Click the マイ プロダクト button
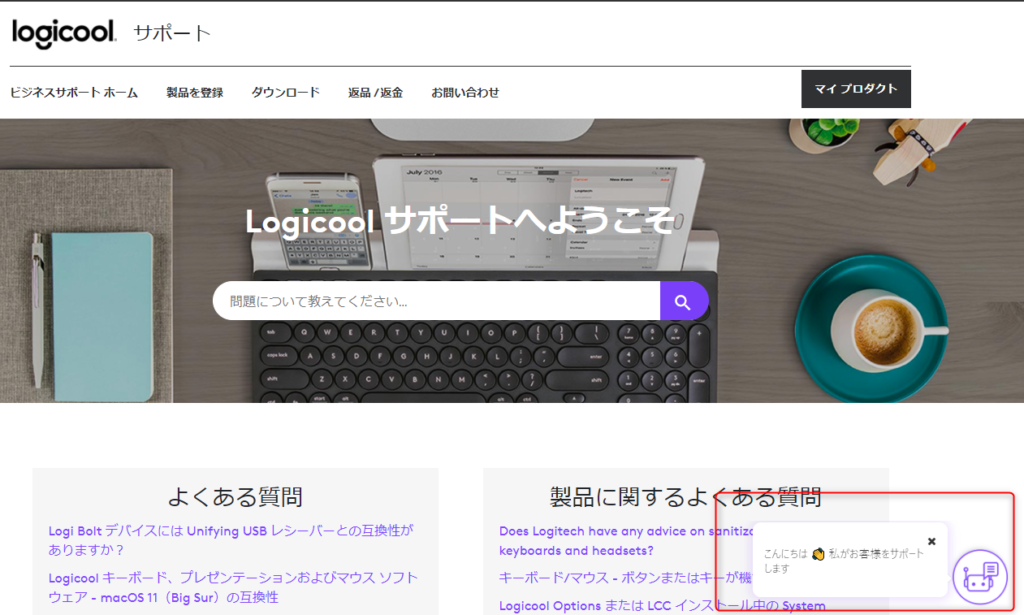This screenshot has height=615, width=1024. point(856,89)
